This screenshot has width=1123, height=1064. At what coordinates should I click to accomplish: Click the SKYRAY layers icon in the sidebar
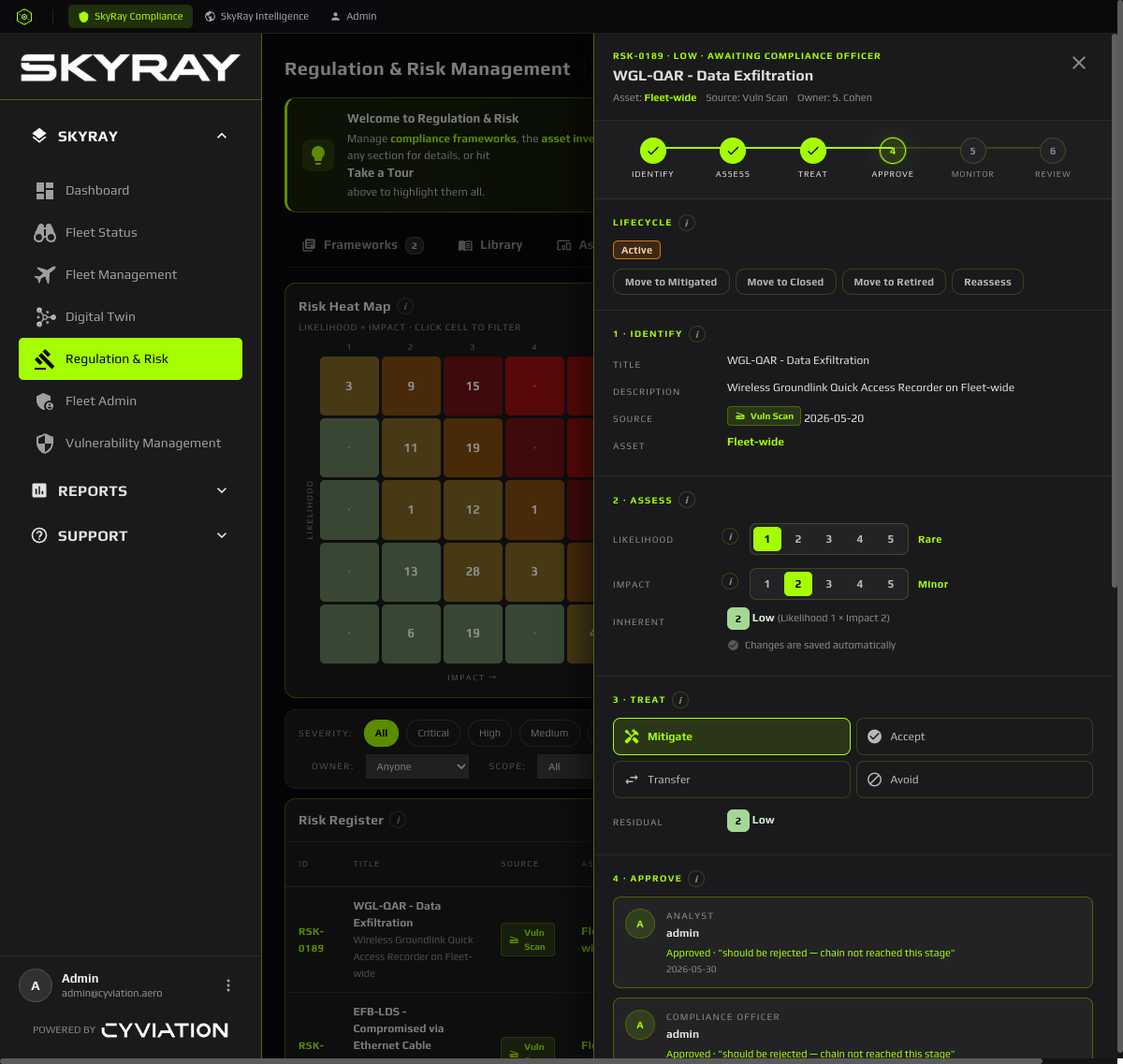39,136
